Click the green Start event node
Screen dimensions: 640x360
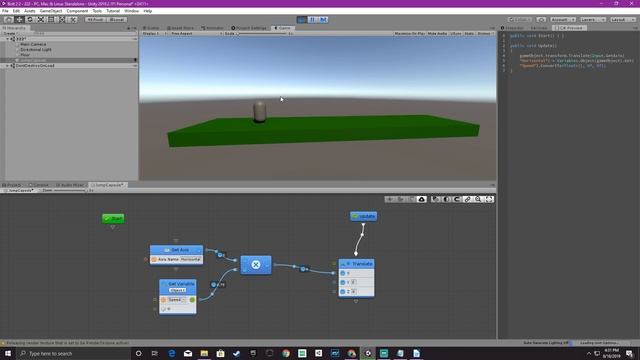(x=113, y=218)
